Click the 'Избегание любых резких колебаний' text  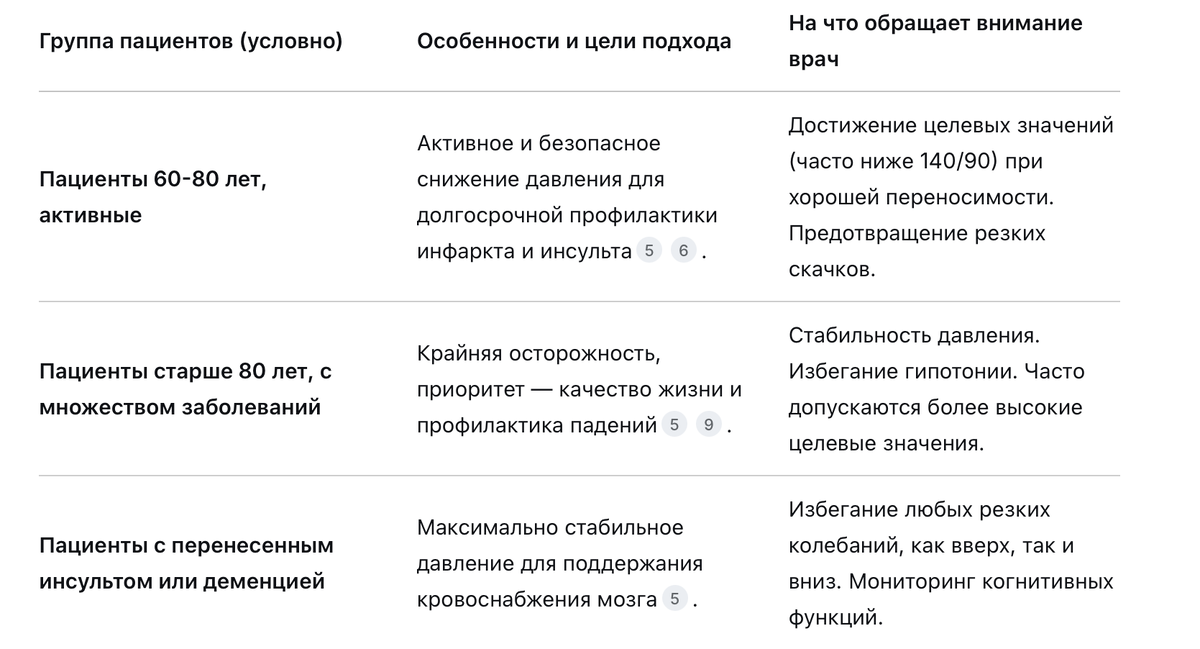pyautogui.click(x=918, y=510)
